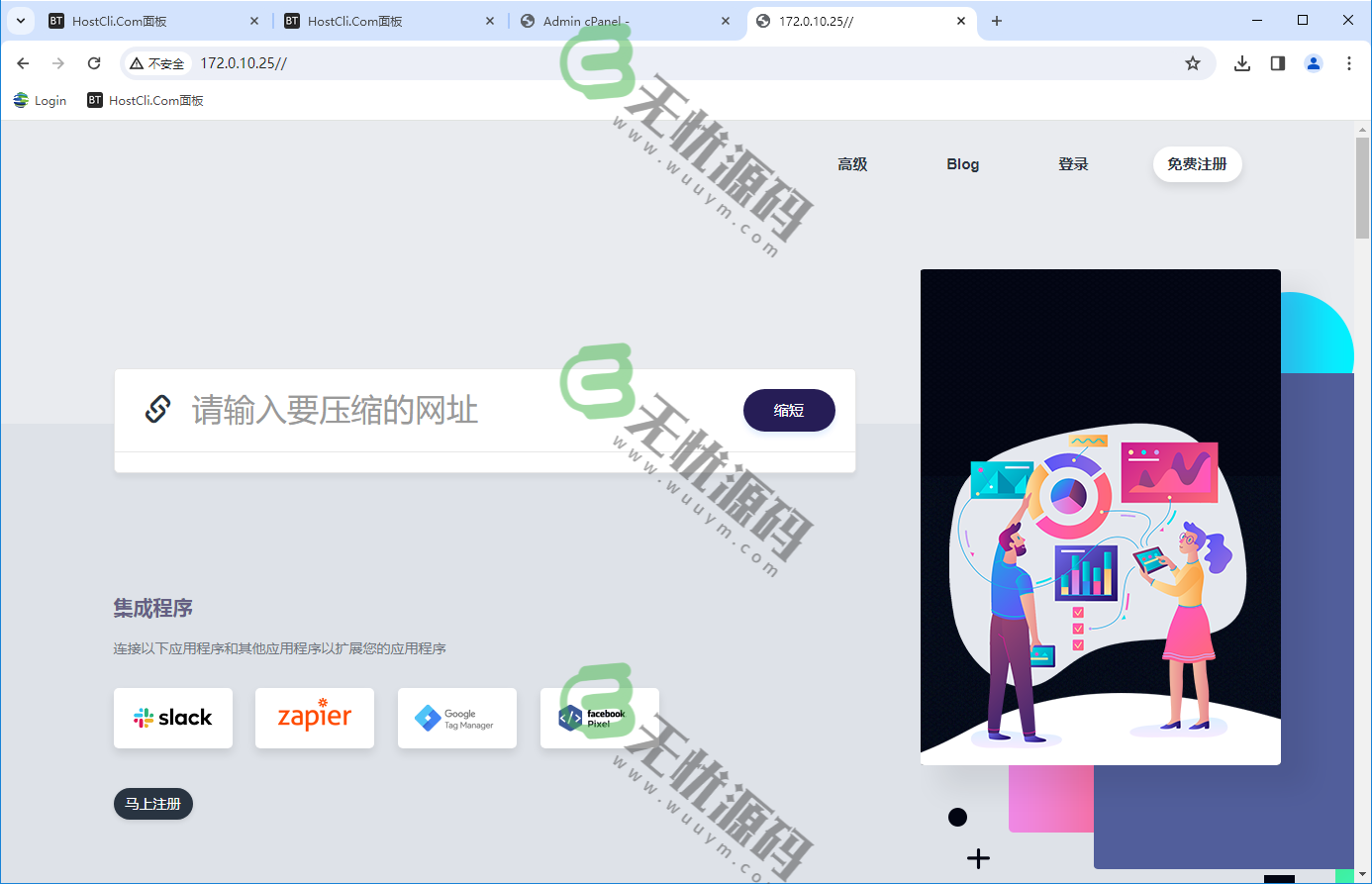This screenshot has width=1372, height=884.
Task: Click the Facebook Pixel integration
Action: [x=598, y=718]
